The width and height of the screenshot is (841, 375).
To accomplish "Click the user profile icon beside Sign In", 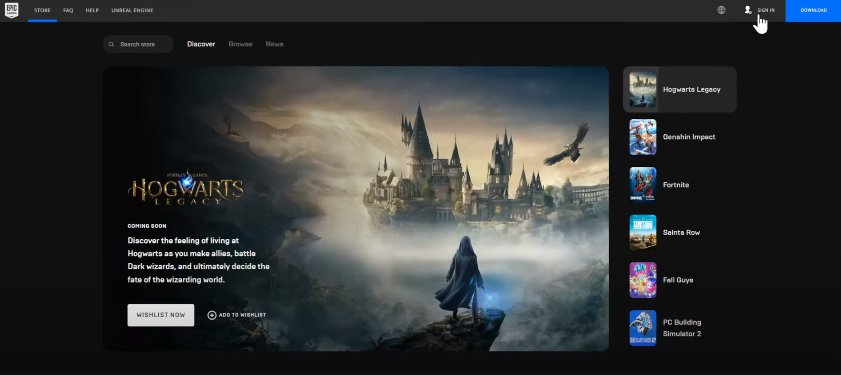I will click(x=748, y=10).
